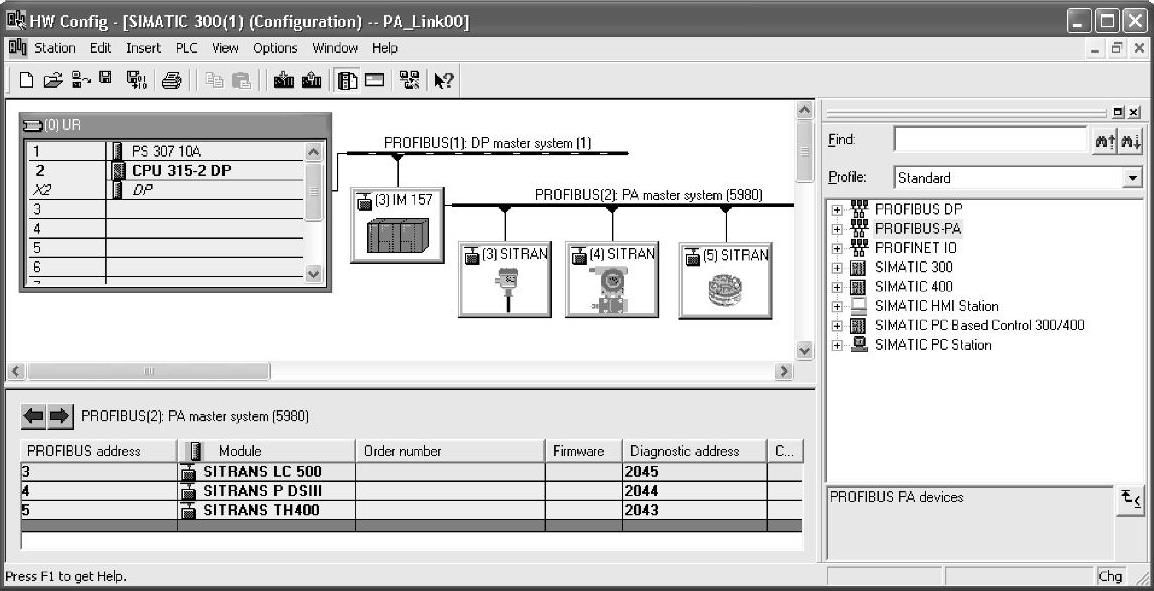Select the (3) SITRANS LC 500 device box
The width and height of the screenshot is (1154, 591).
click(x=505, y=279)
